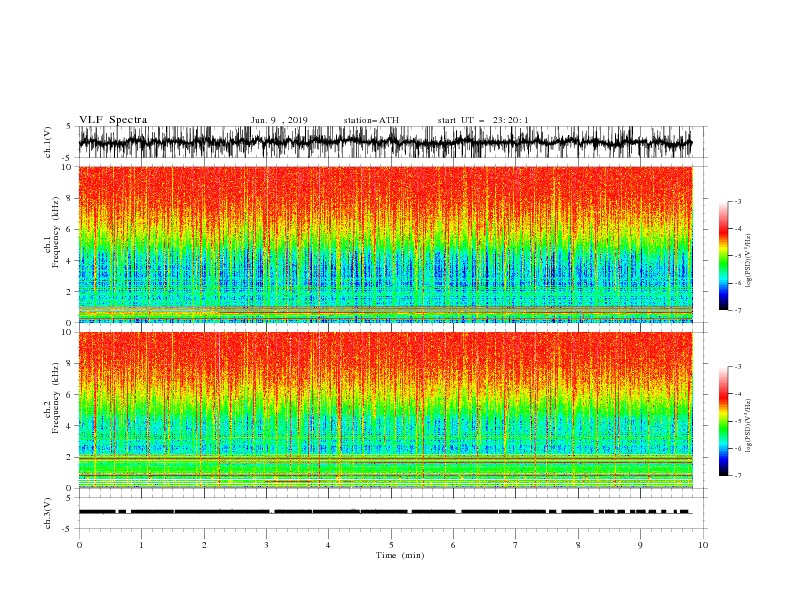Click the "ch.1(V)" axis label
The image size is (792, 612).
[48, 142]
